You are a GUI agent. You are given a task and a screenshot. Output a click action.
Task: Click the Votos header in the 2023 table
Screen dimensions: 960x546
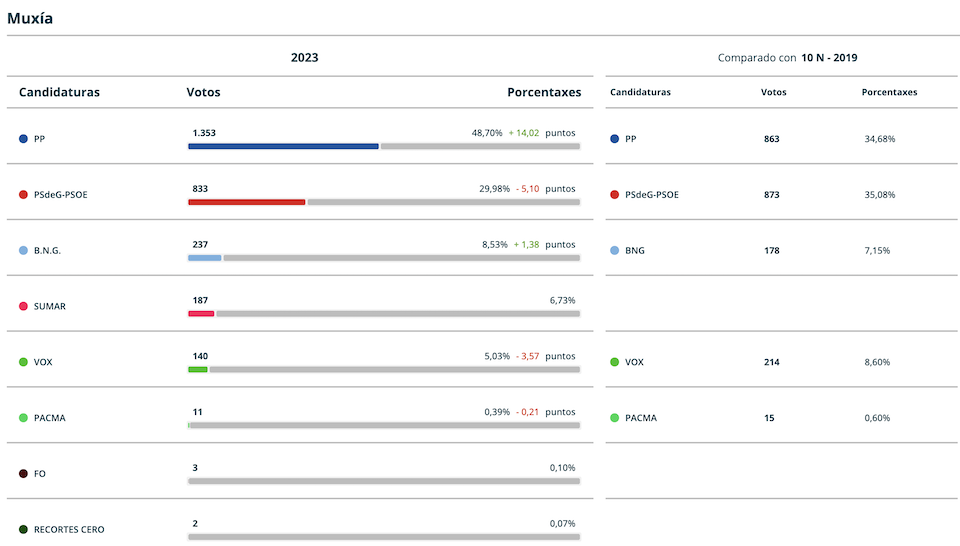tap(203, 92)
